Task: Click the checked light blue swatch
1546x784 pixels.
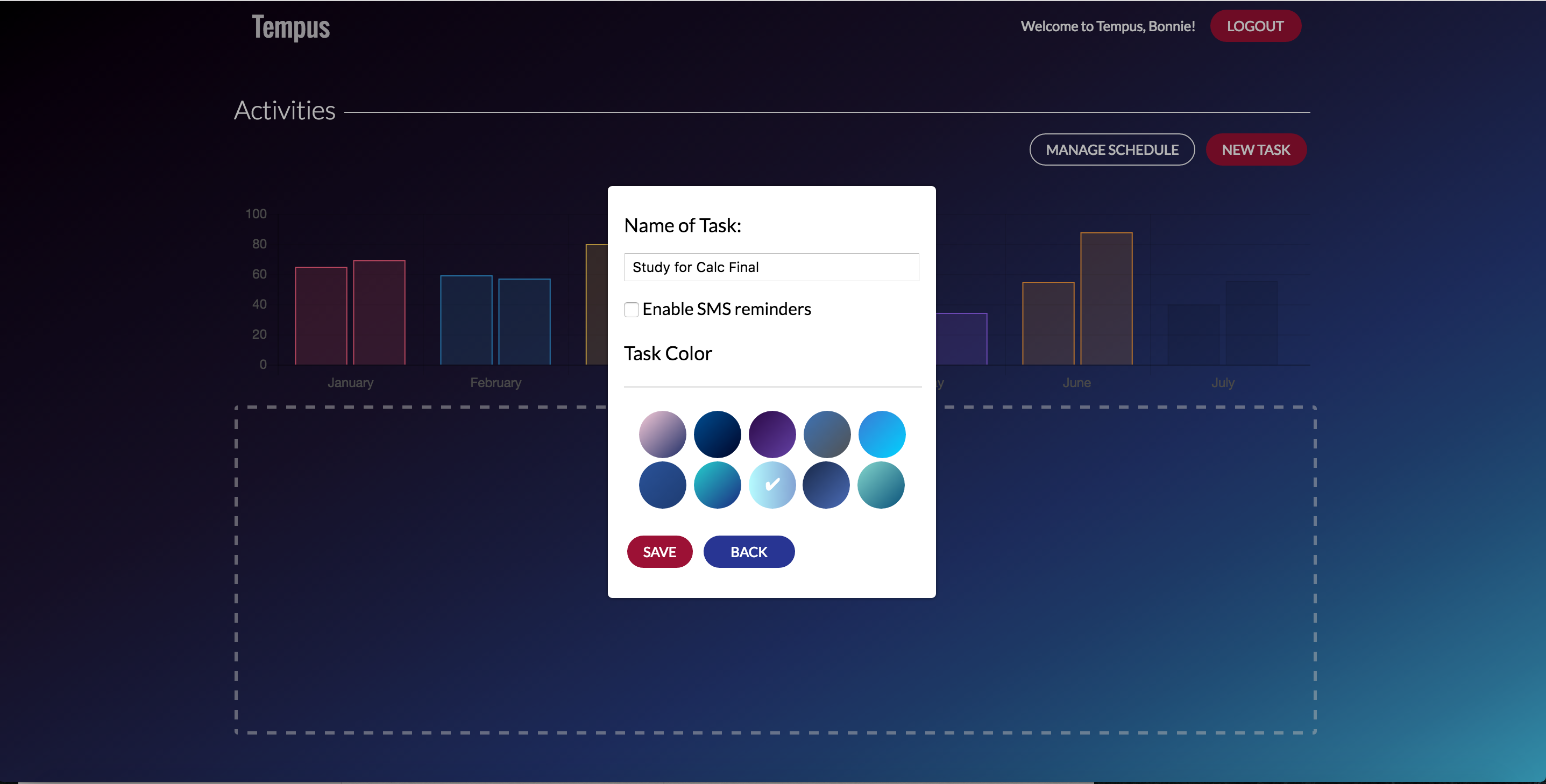Action: pyautogui.click(x=772, y=484)
